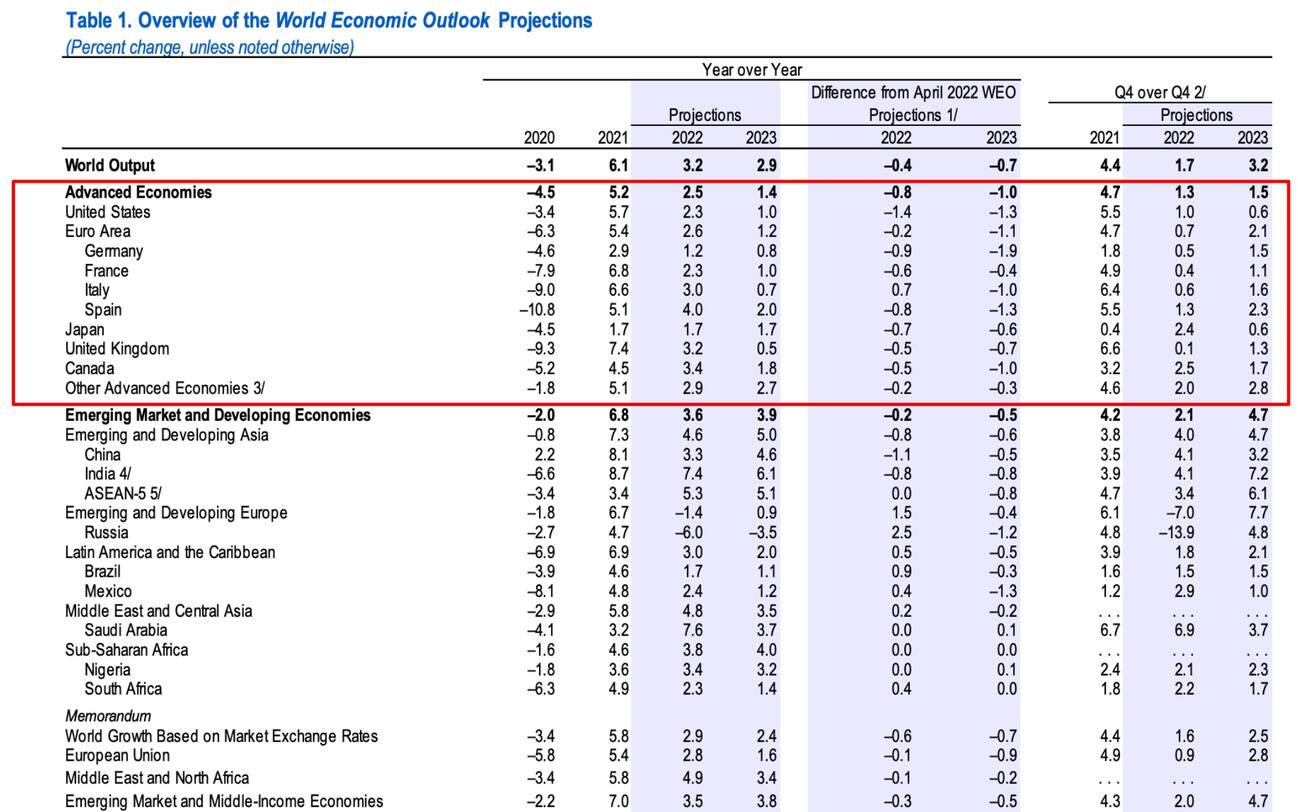Click the table title 'Table 1. Overview of the World Economic Outlook Projections'
Viewport: 1298px width, 812px height.
coord(328,20)
